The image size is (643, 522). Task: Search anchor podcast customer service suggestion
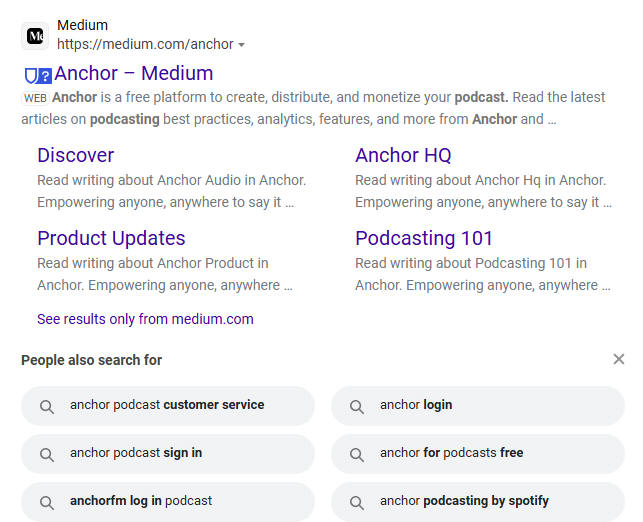168,406
